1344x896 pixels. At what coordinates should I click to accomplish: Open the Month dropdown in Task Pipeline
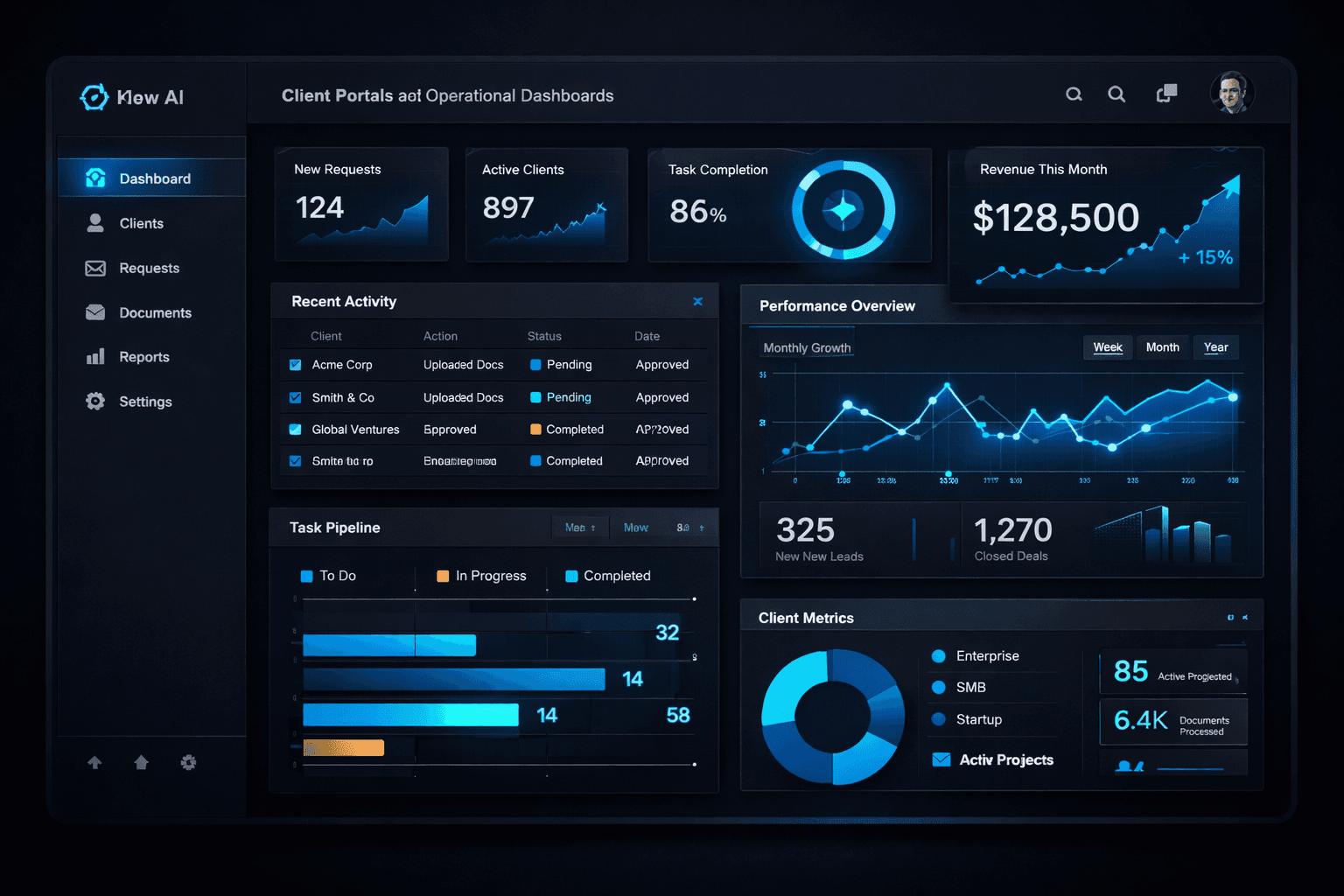(579, 527)
